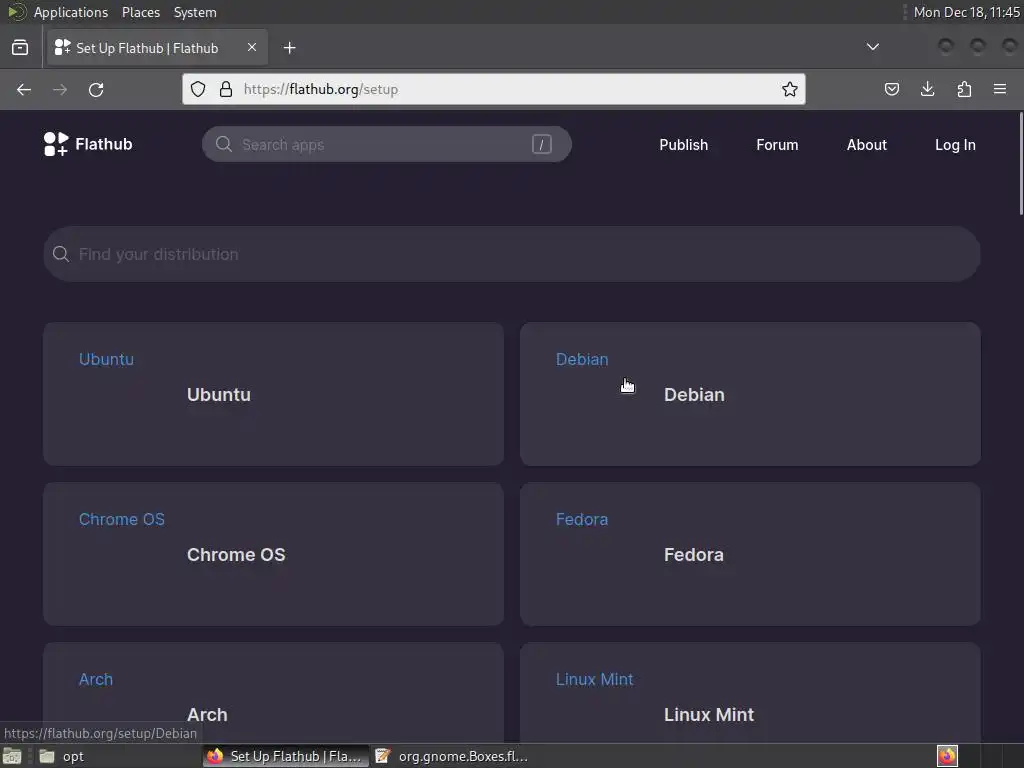Open the Extensions puzzle icon

coord(964,89)
